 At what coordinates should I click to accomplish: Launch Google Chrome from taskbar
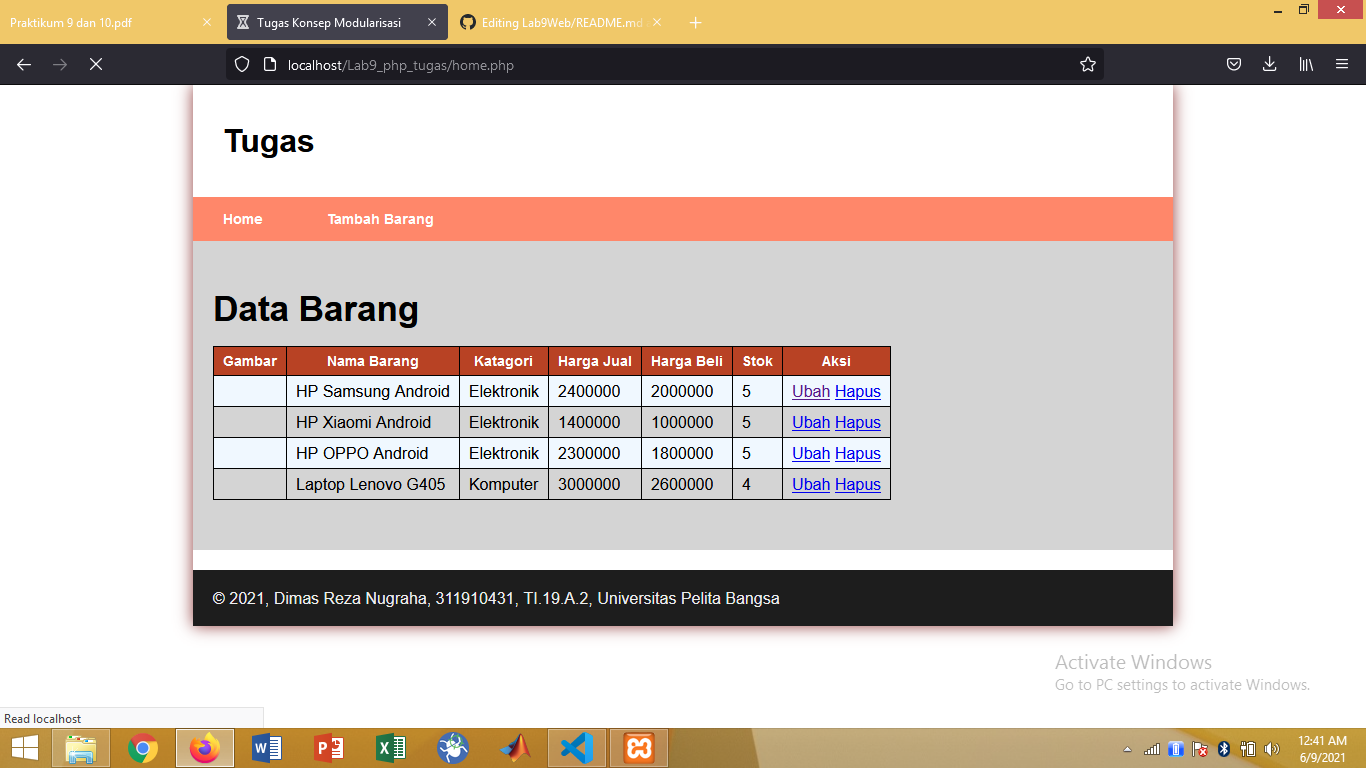tap(143, 748)
